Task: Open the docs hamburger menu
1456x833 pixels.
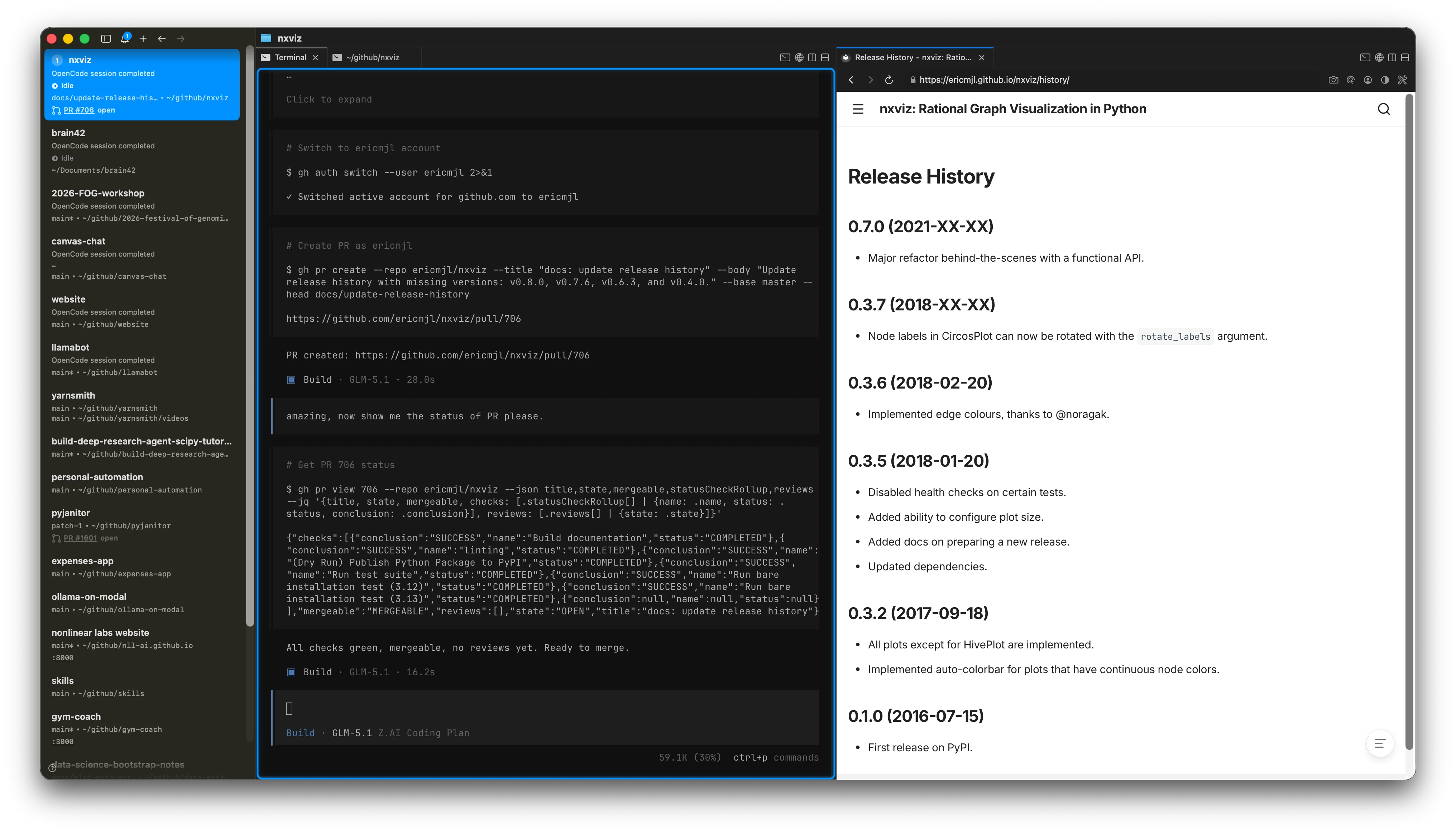Action: [x=858, y=109]
